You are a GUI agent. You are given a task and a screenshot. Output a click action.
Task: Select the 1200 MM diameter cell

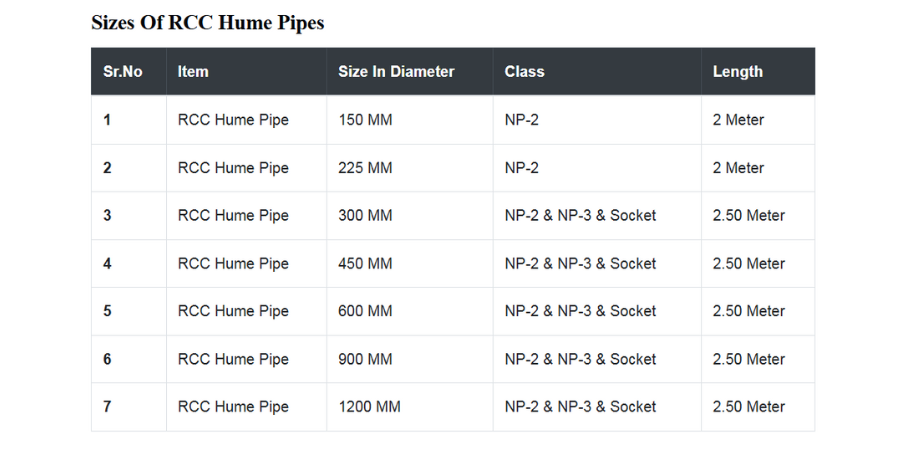(x=410, y=407)
